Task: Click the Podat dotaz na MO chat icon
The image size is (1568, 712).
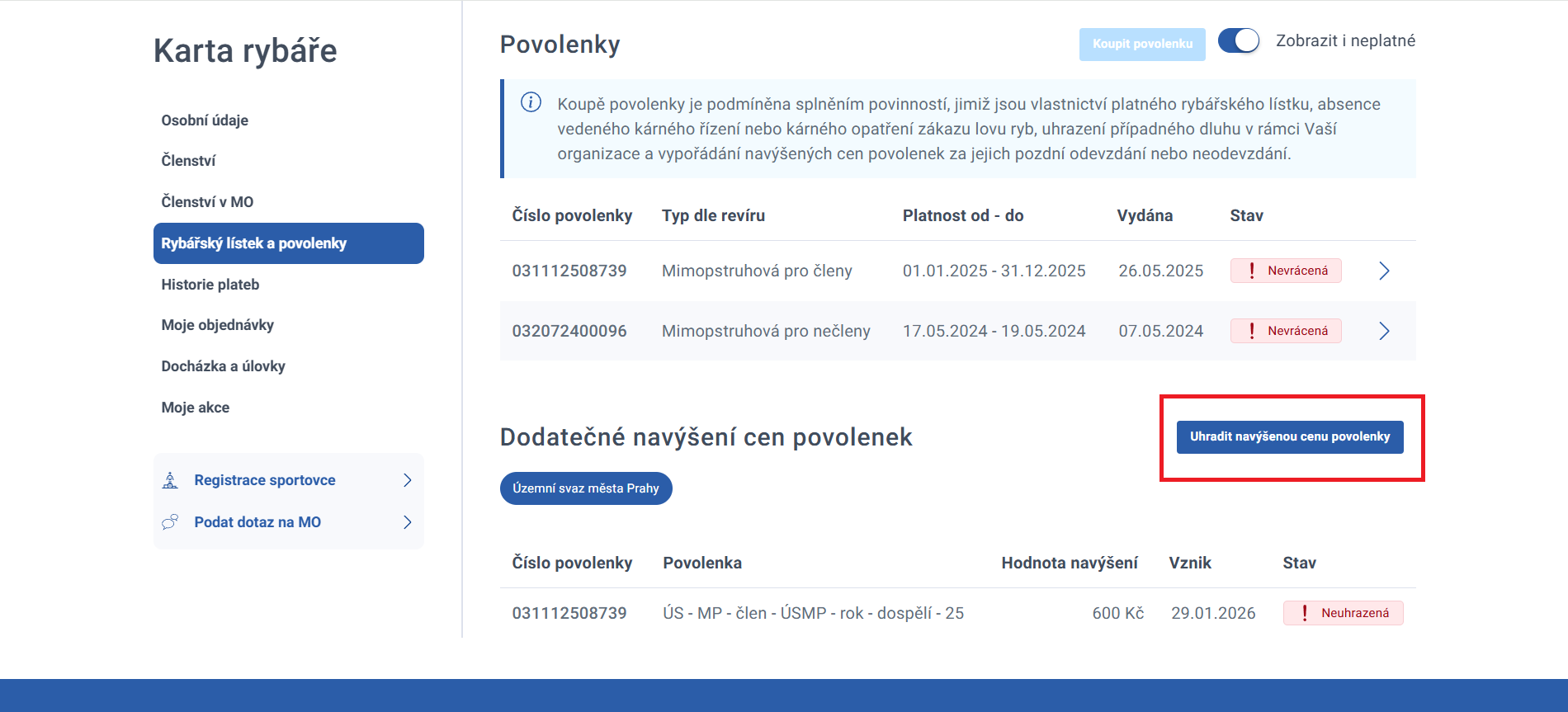Action: pyautogui.click(x=170, y=522)
